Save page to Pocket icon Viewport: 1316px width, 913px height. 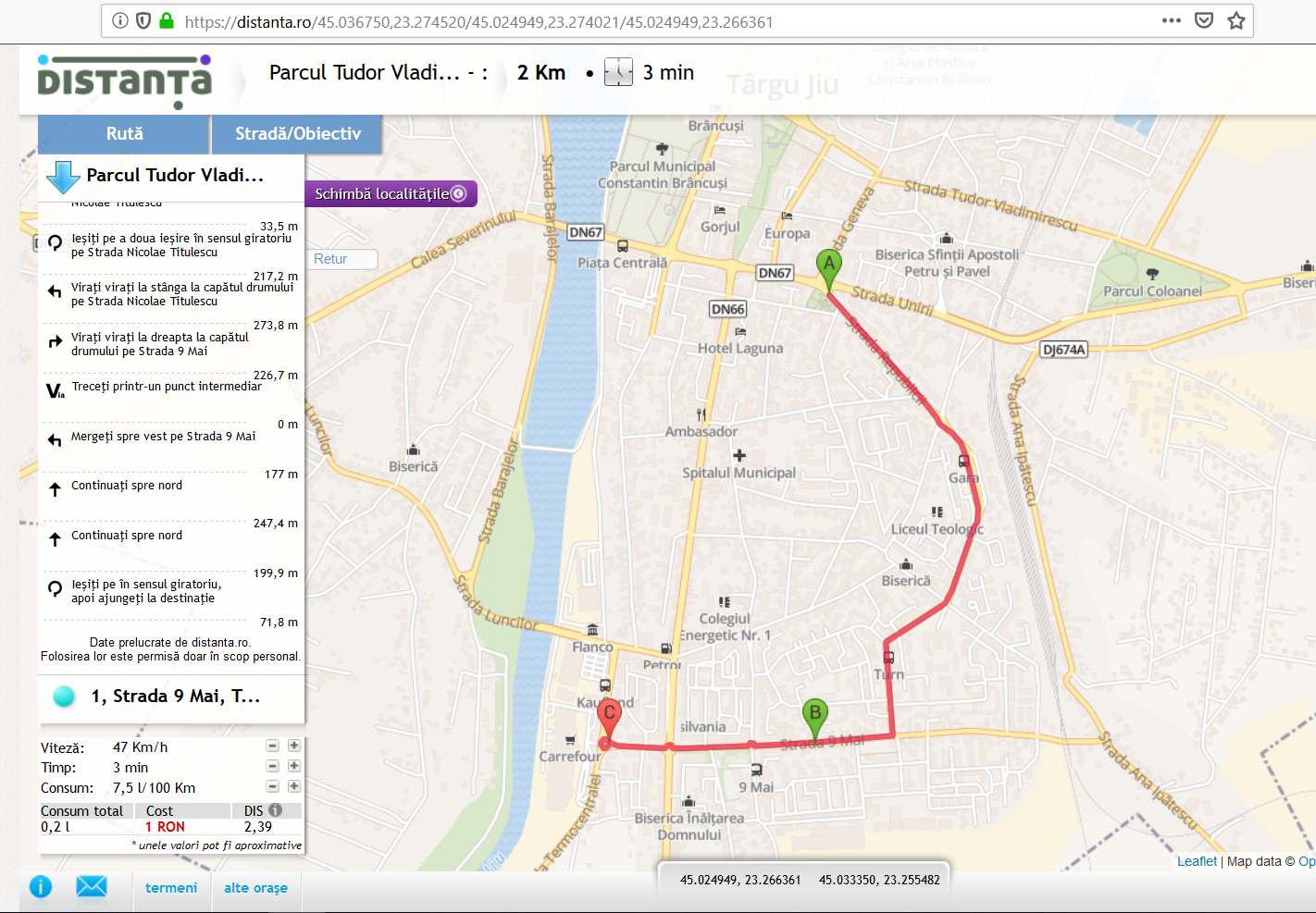click(x=1204, y=20)
